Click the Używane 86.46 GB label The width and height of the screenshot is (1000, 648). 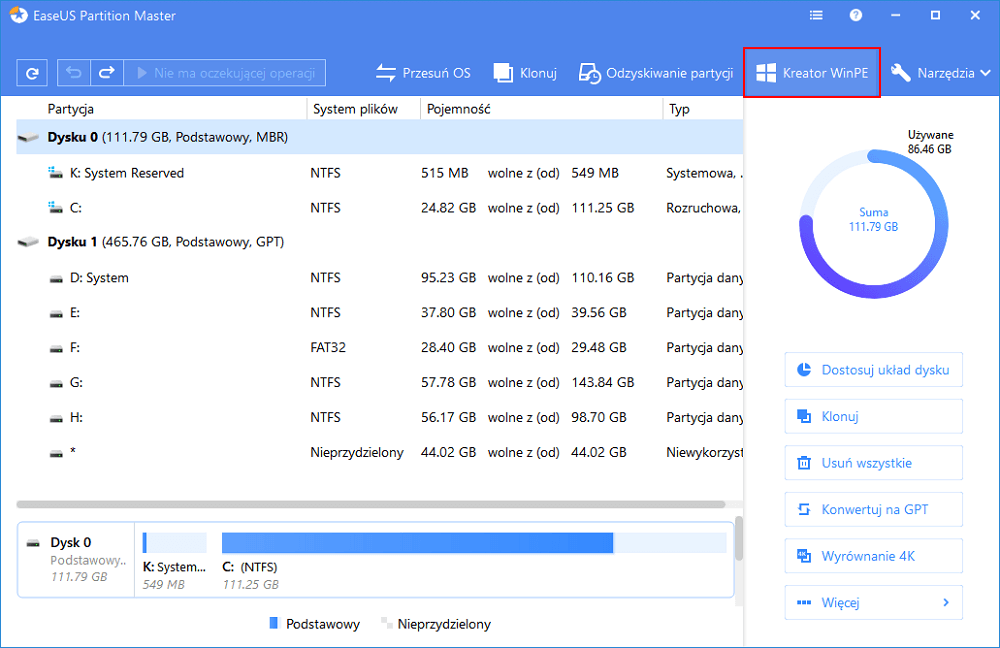point(930,142)
